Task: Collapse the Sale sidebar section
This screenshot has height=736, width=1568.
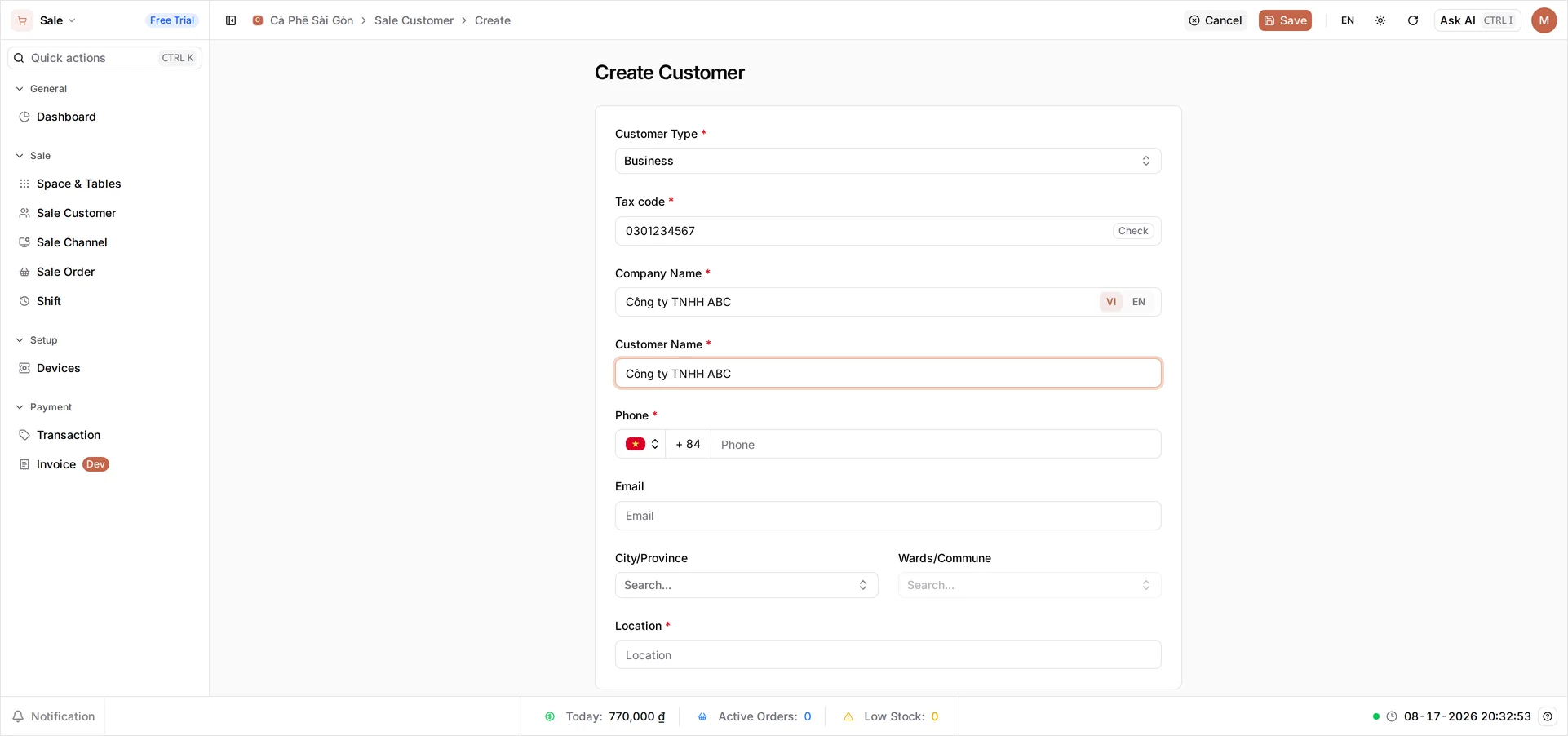Action: (x=33, y=156)
